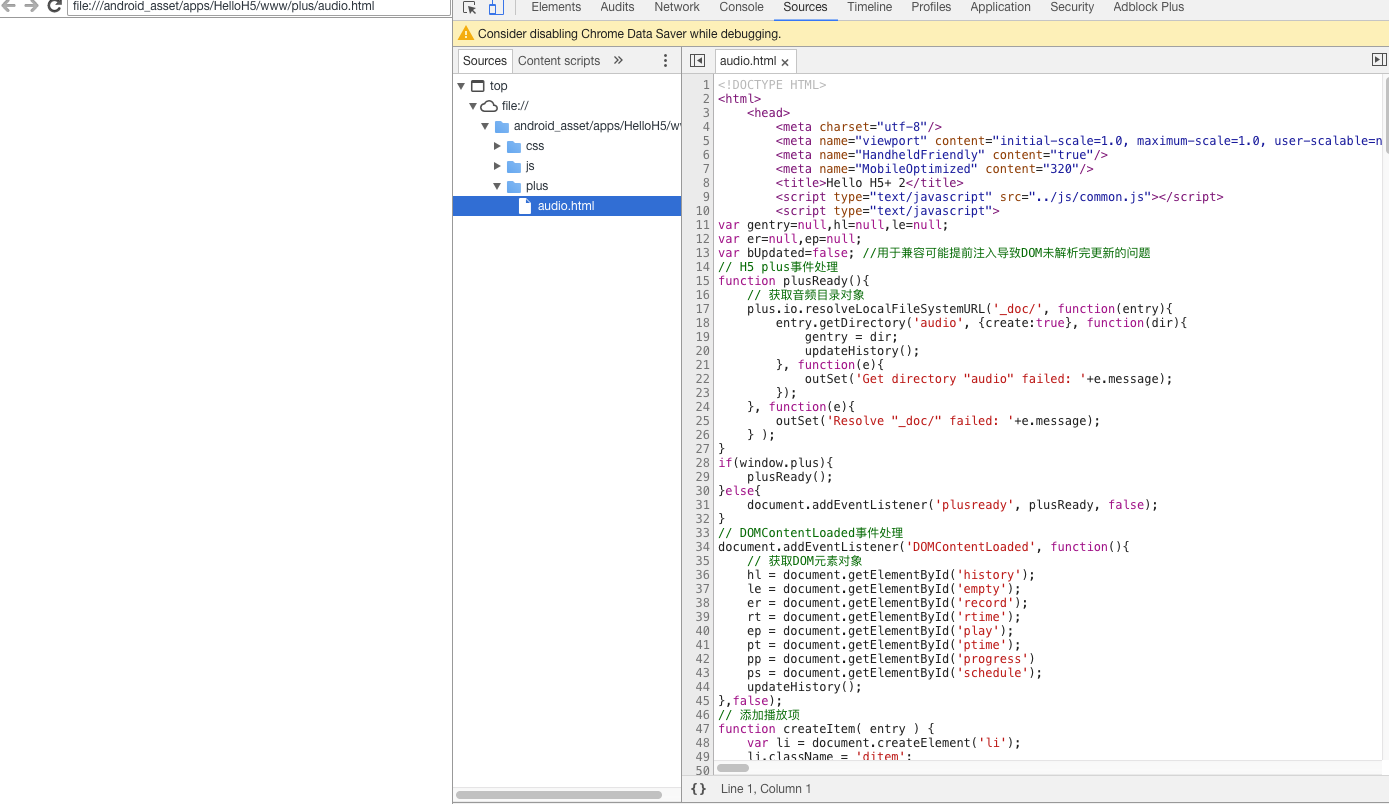
Task: Click the code editor horizontal scrollbar
Action: pos(733,768)
